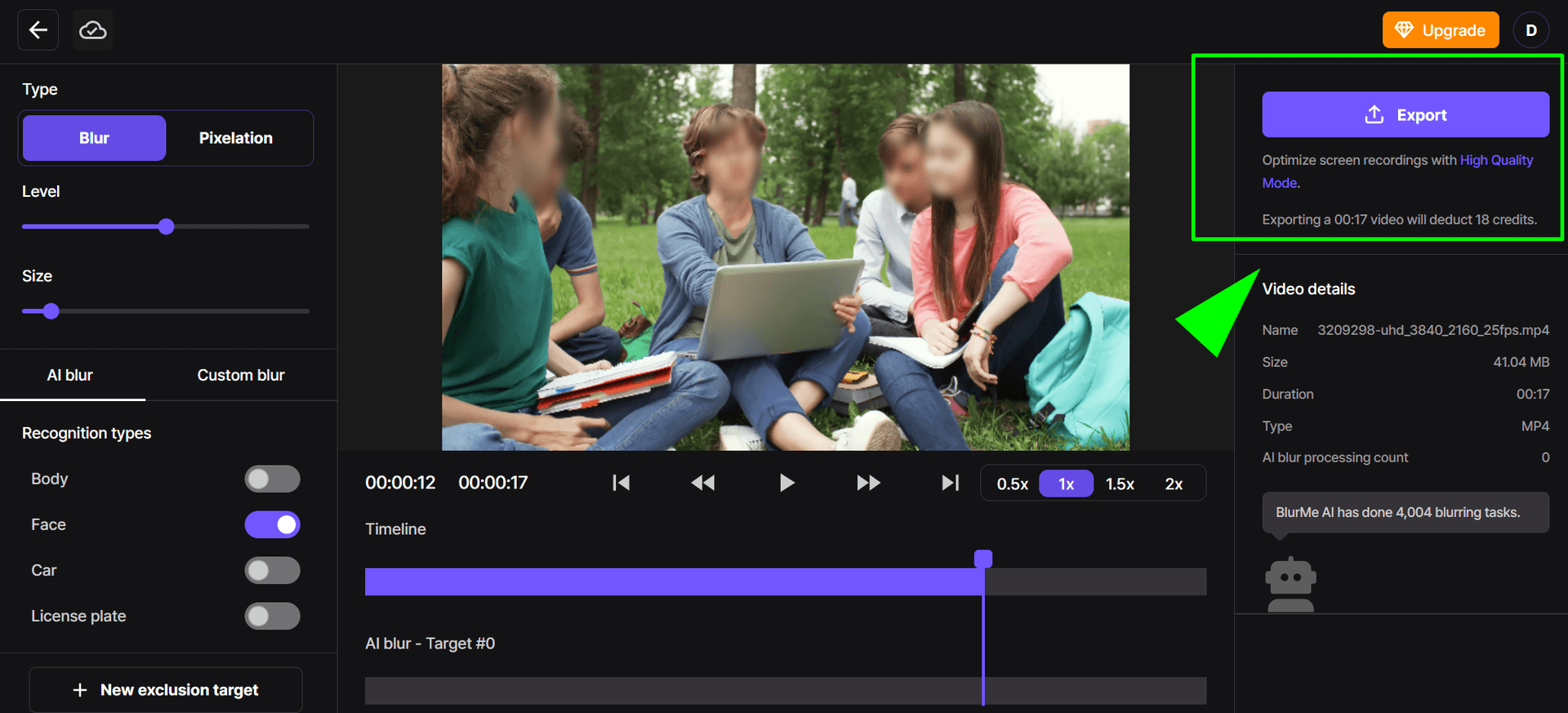Skip to the end of the video
The image size is (1568, 713).
pos(950,483)
